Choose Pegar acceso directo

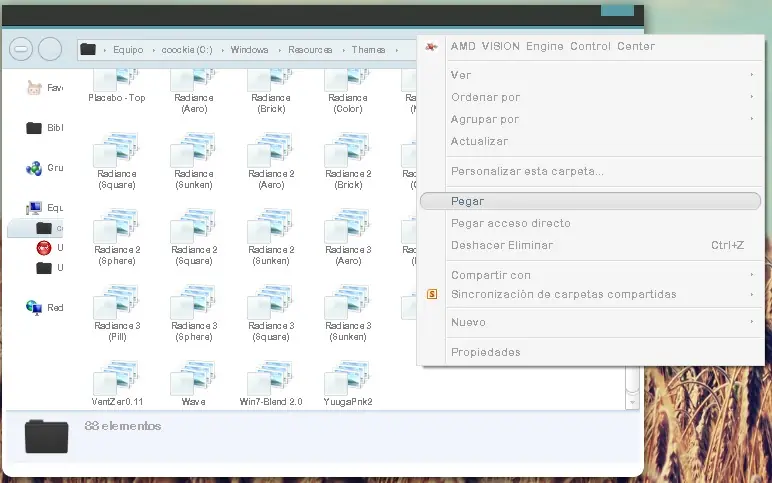point(591,223)
